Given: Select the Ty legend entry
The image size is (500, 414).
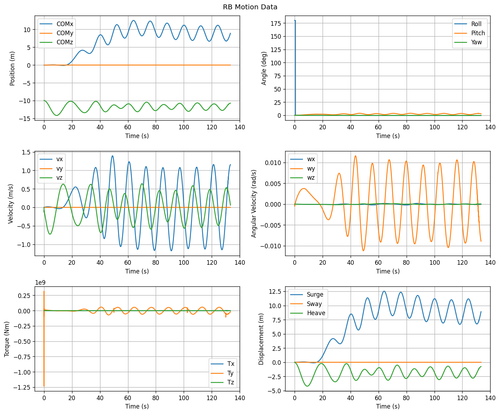Looking at the screenshot, I should coord(223,373).
